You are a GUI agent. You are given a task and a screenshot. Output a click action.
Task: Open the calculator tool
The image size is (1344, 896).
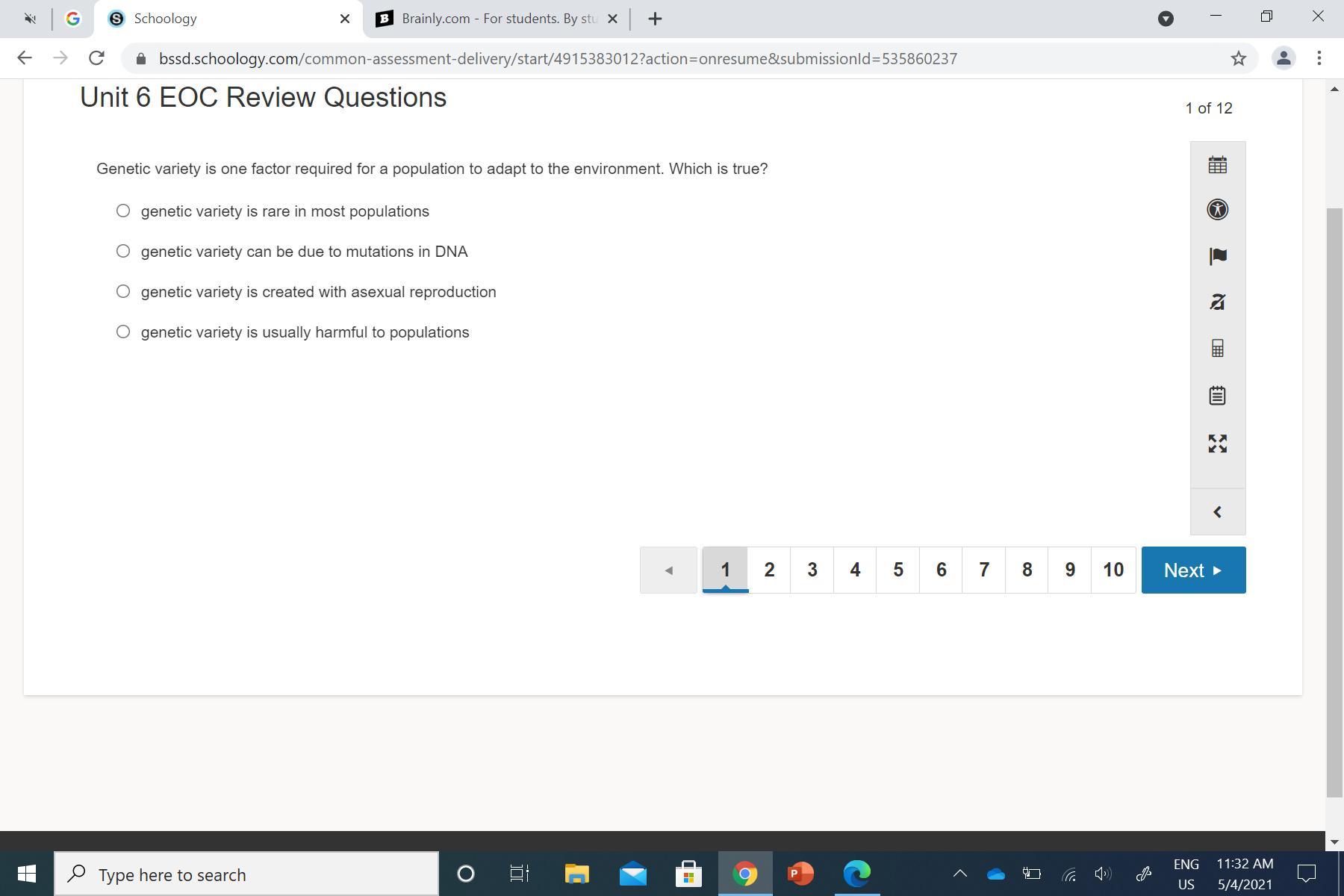1217,349
